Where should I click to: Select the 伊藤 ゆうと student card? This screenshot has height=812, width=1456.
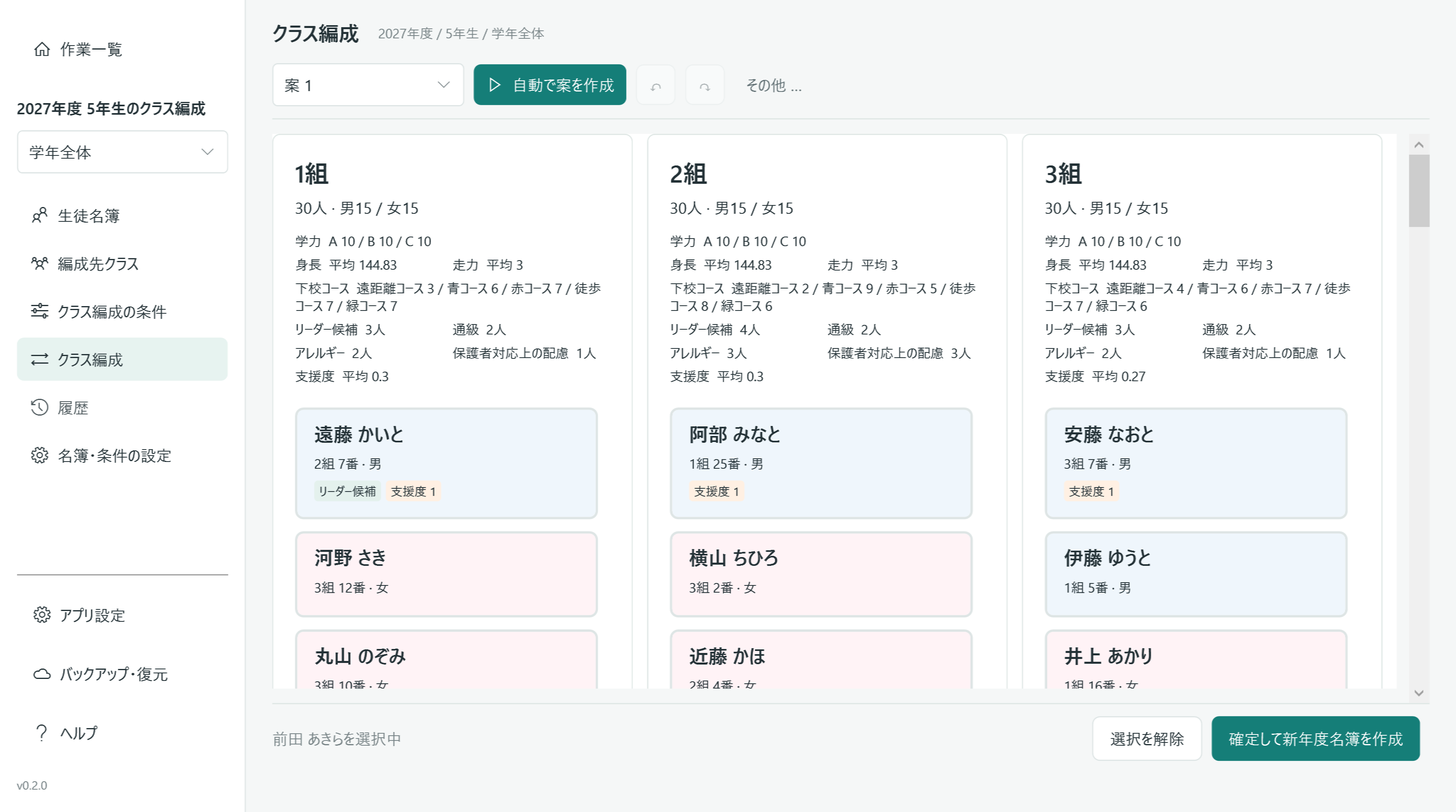(1196, 574)
